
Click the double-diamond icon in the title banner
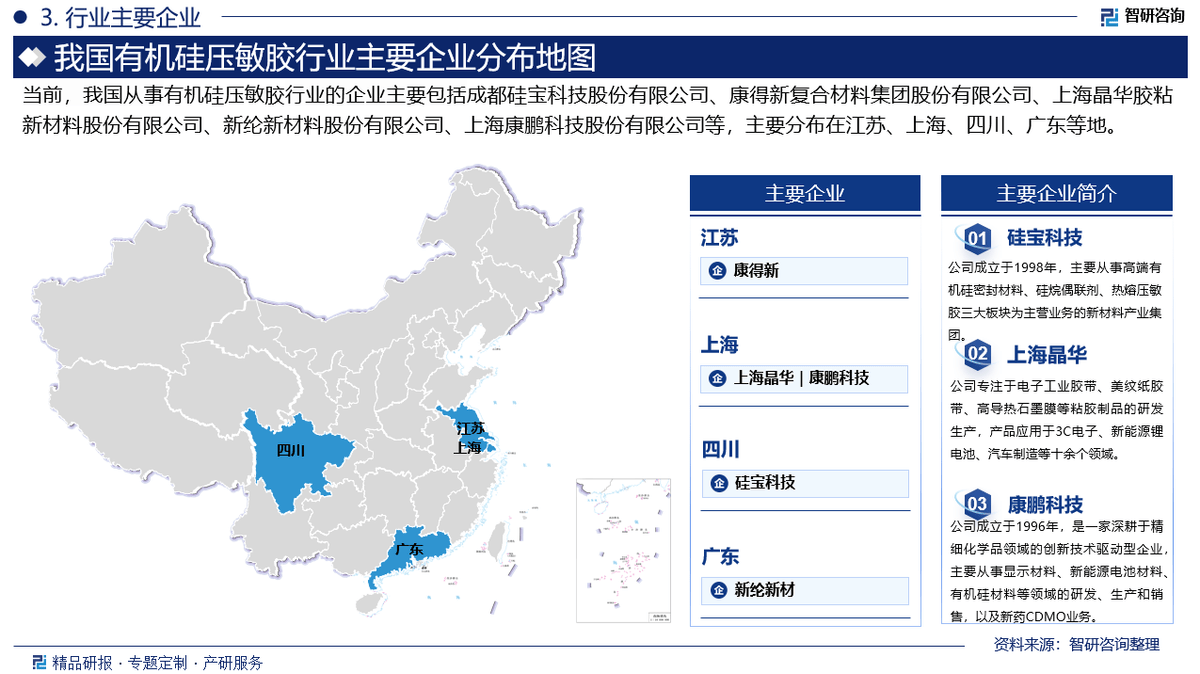coord(33,57)
